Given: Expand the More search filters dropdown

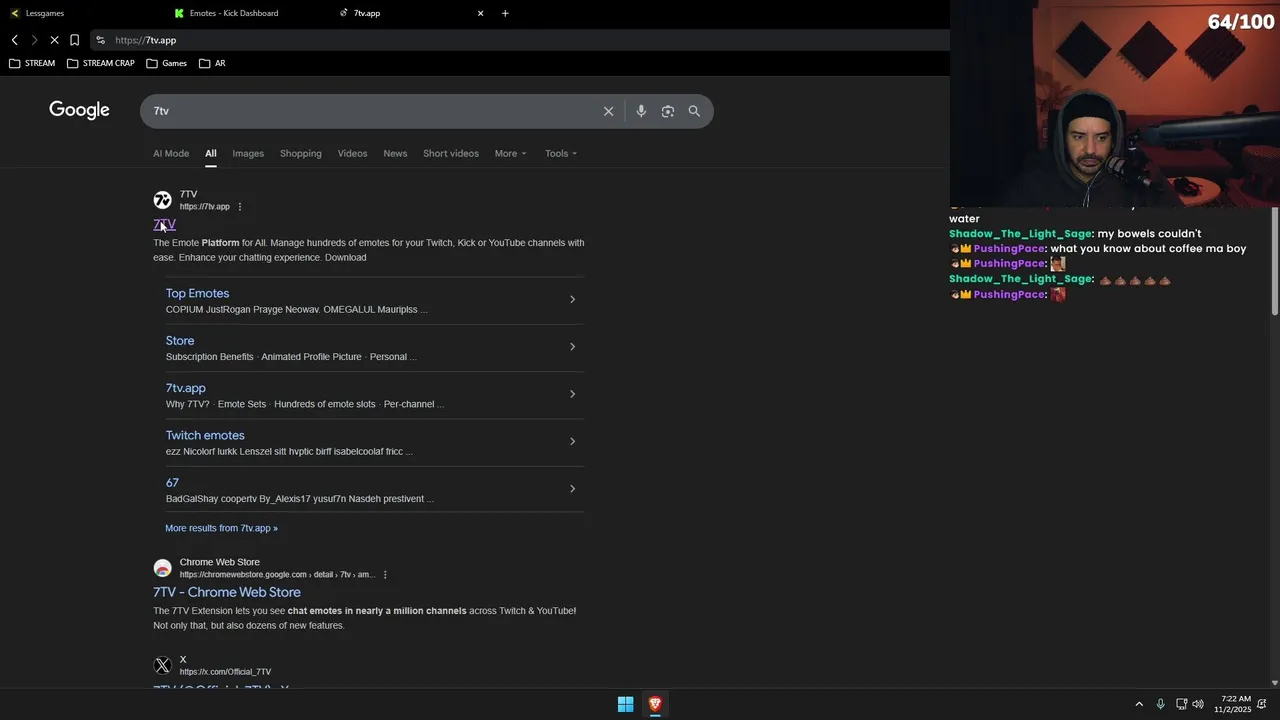Looking at the screenshot, I should click(510, 153).
